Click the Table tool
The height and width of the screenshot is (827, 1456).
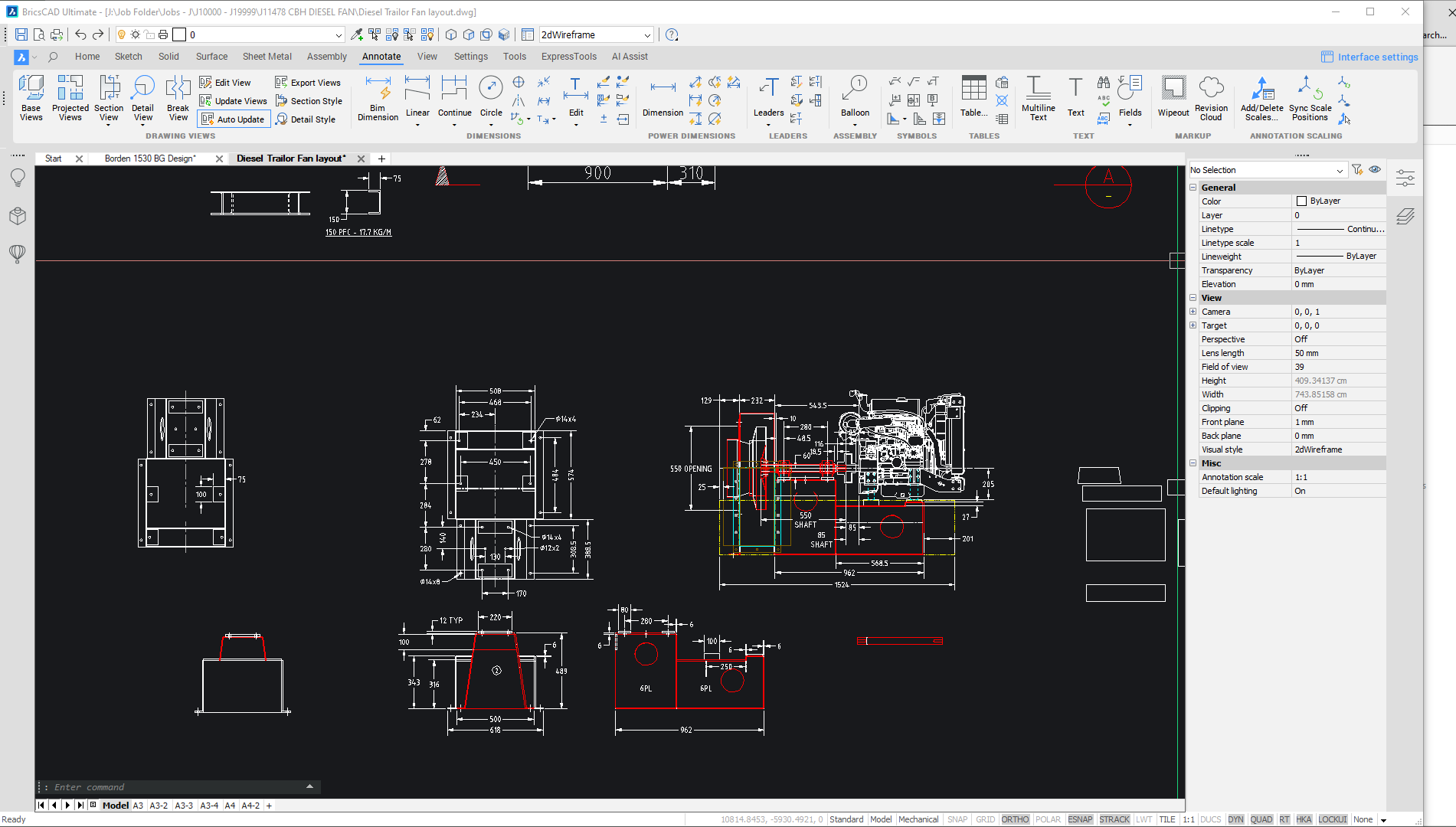coord(973,98)
